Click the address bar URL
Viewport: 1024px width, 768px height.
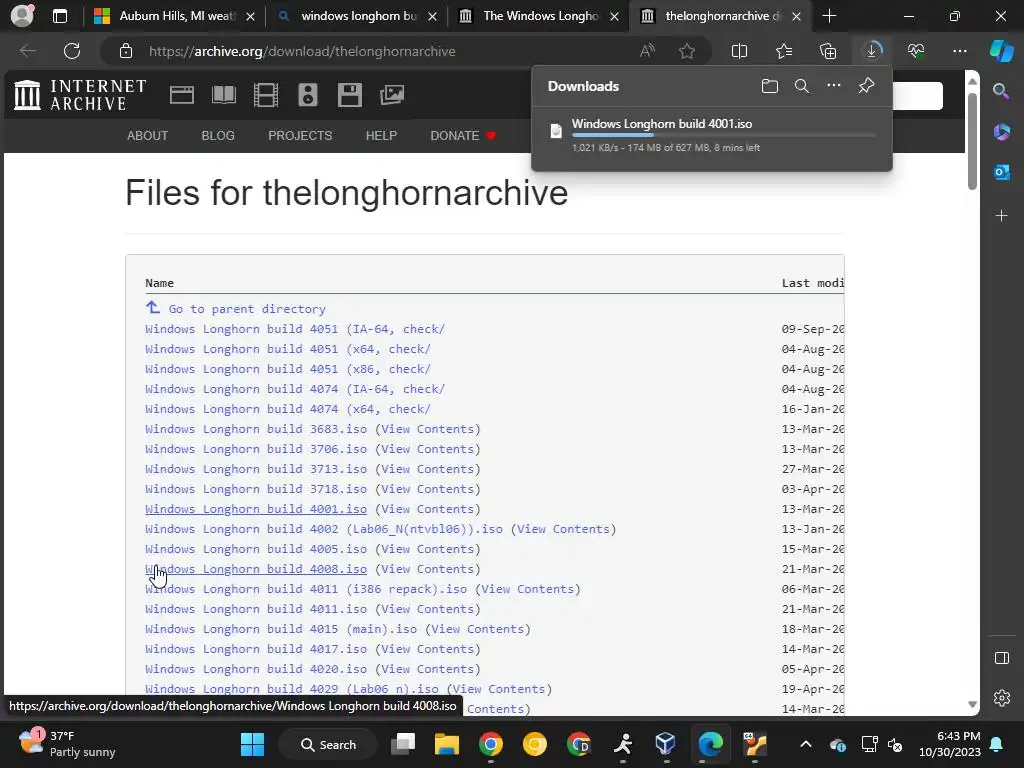pyautogui.click(x=302, y=51)
